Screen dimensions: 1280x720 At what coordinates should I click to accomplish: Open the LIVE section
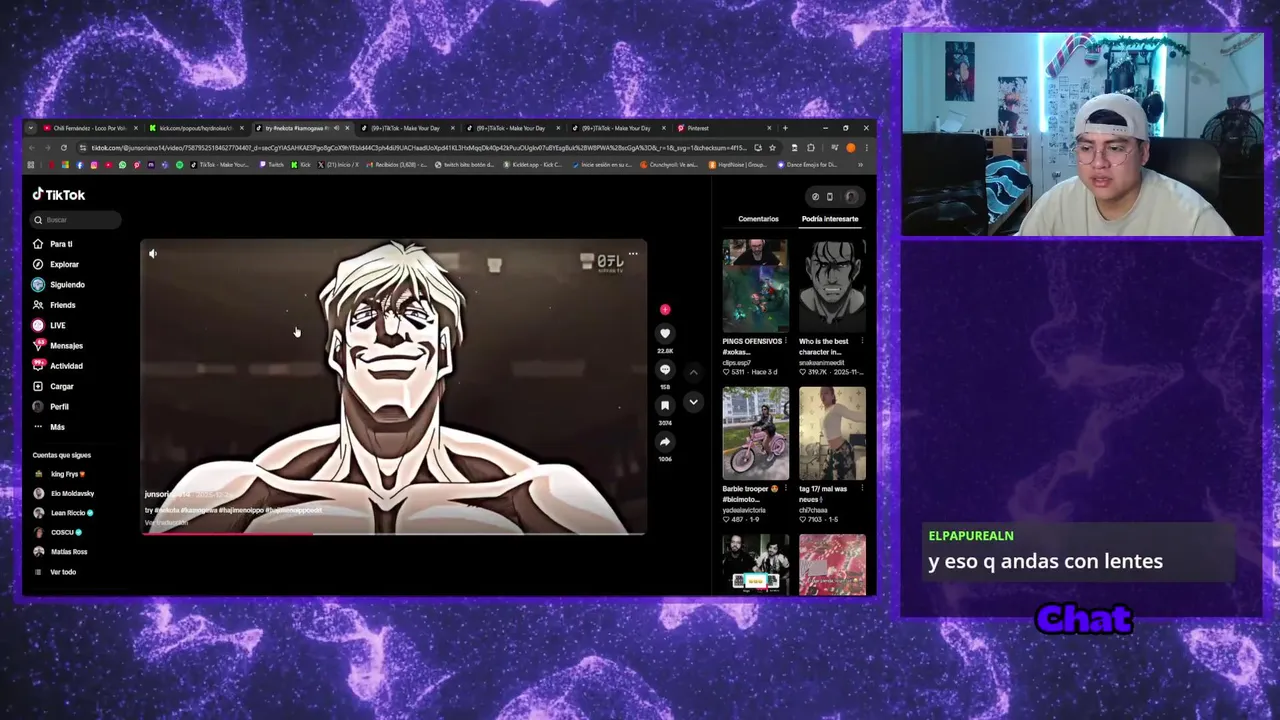click(49, 325)
